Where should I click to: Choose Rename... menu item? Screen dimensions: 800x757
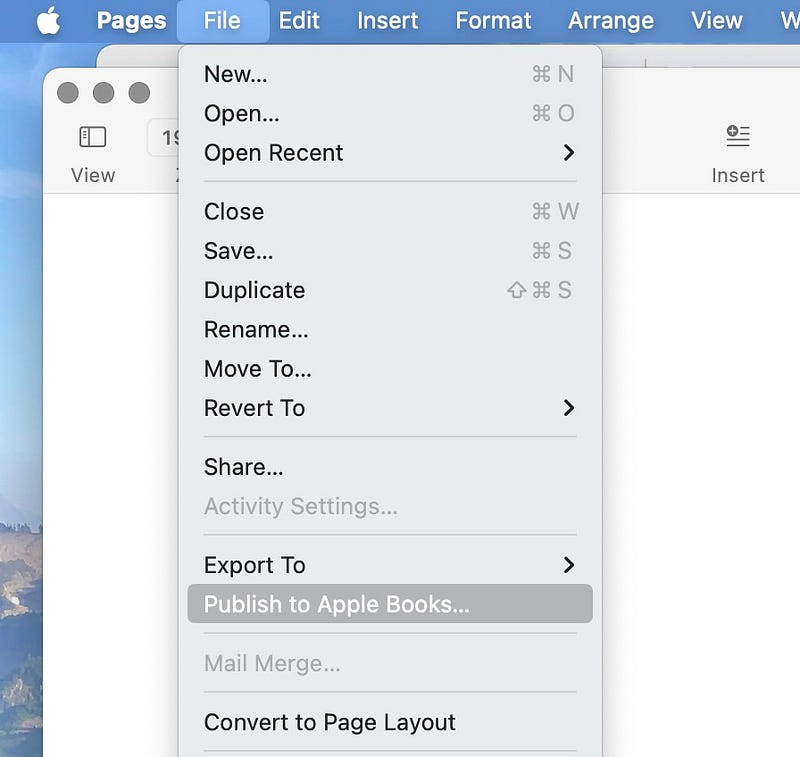390,330
